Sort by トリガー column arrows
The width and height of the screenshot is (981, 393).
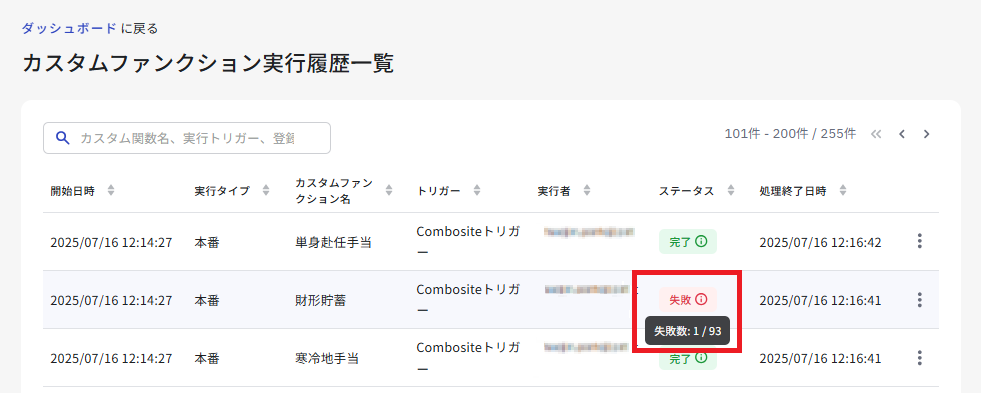point(477,191)
